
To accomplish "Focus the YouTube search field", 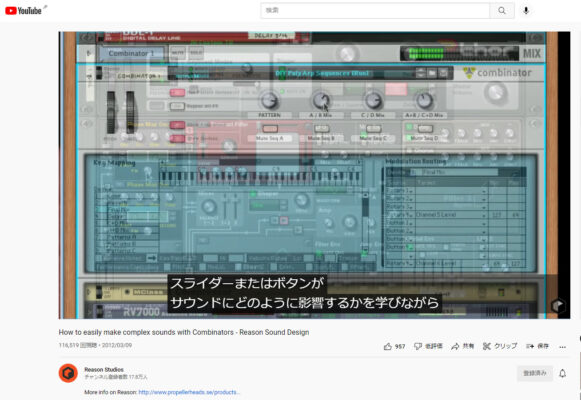I will 375,10.
